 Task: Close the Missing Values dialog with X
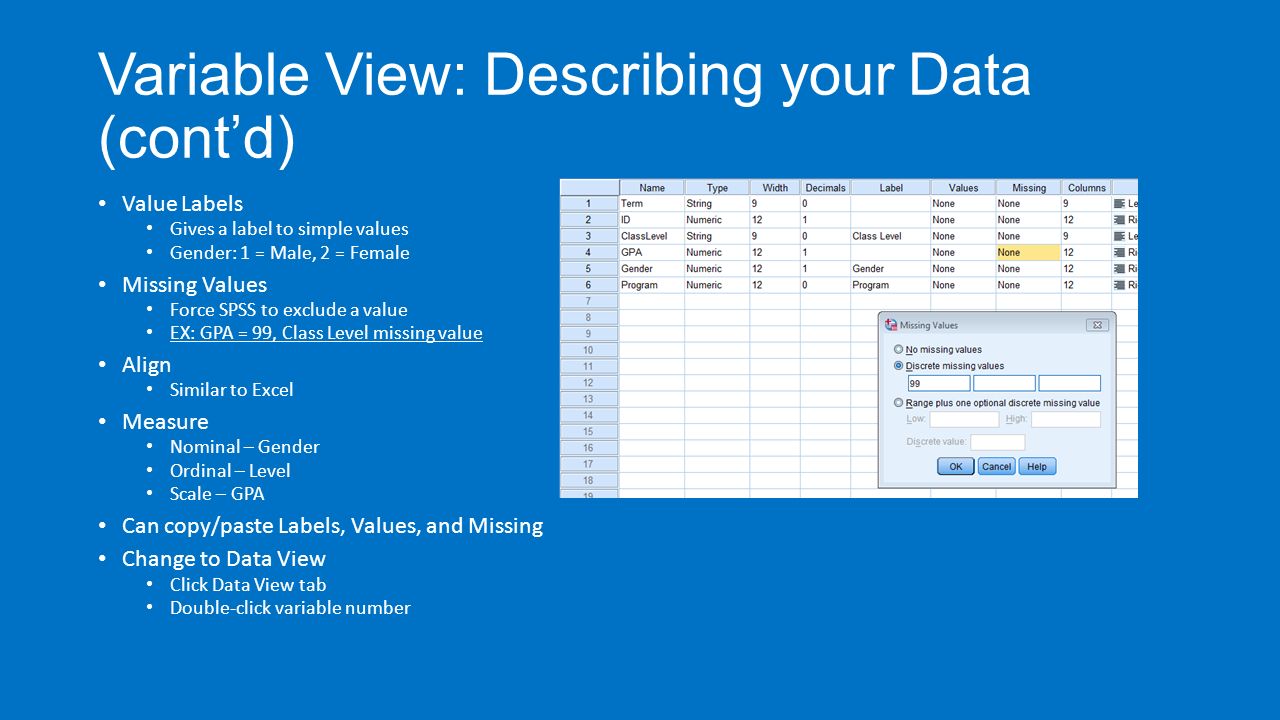click(x=1097, y=325)
